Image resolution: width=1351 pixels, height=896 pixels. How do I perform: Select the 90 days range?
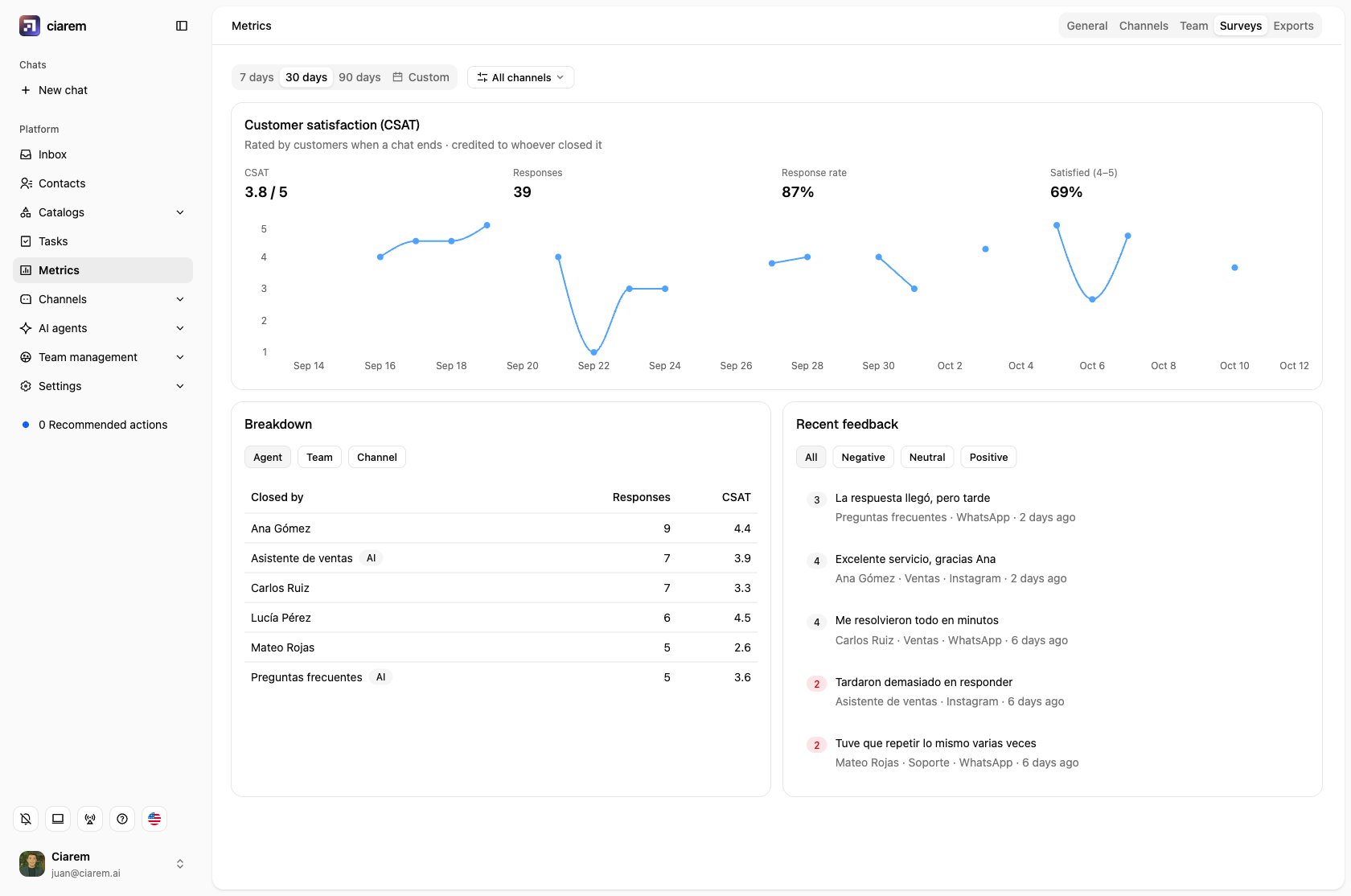(359, 77)
